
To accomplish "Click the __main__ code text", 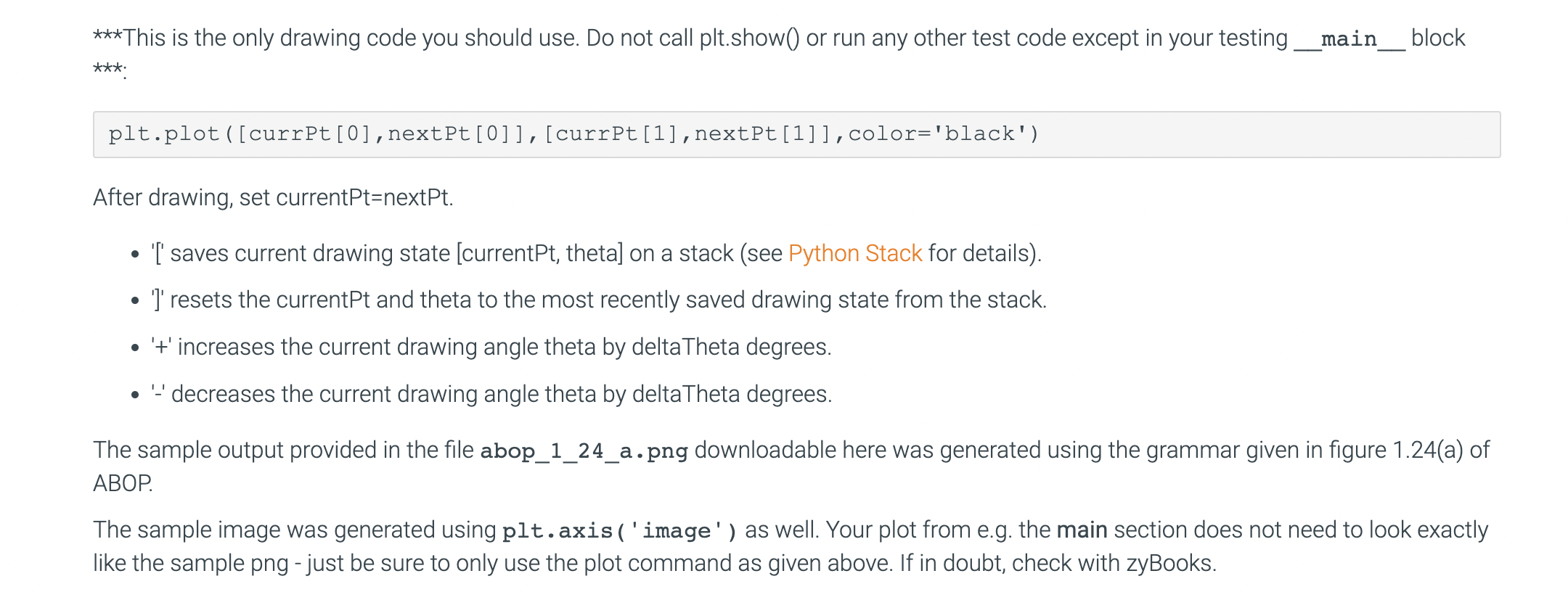I will click(x=1349, y=38).
